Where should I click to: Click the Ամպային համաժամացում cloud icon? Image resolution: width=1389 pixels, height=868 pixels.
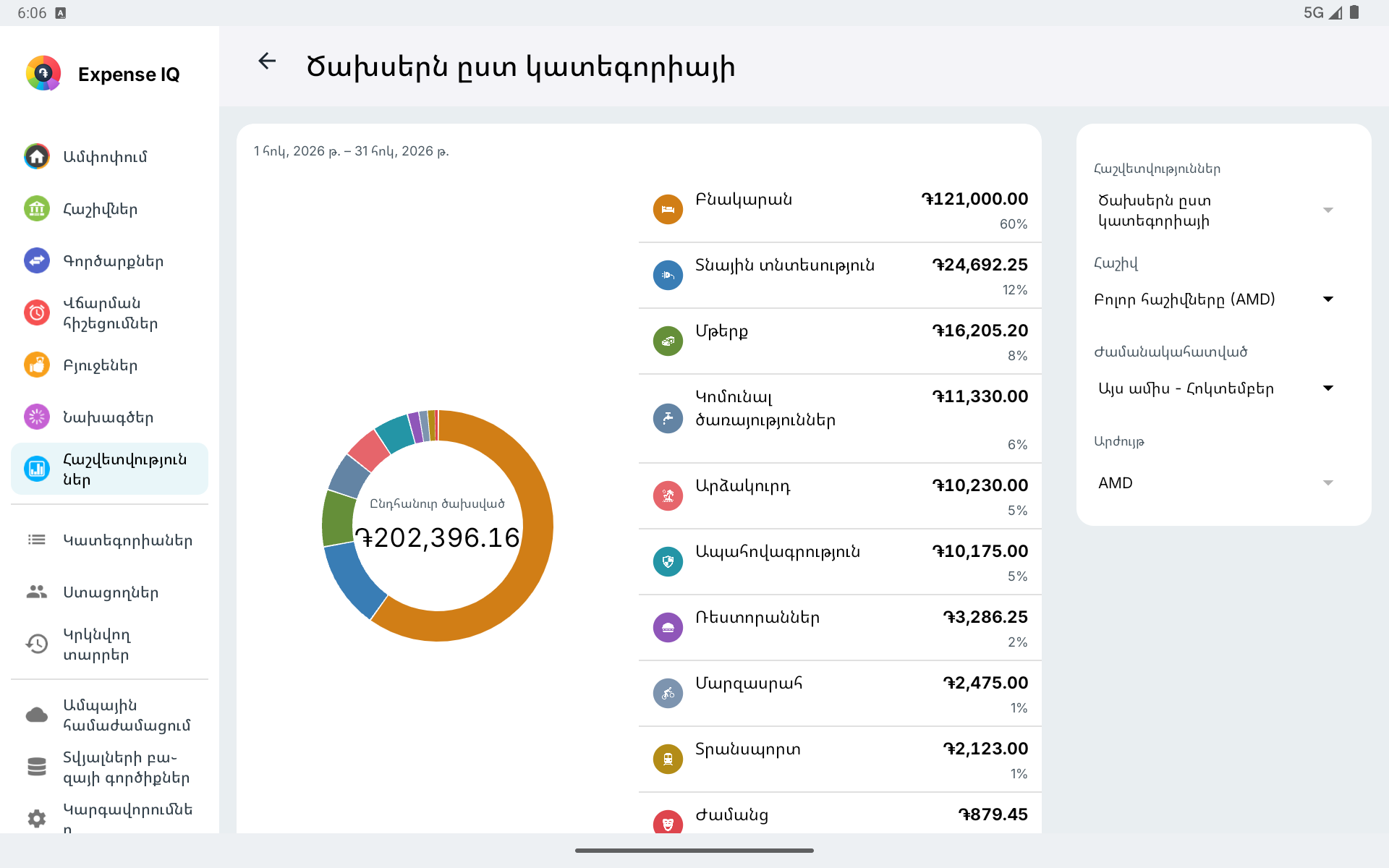(37, 715)
